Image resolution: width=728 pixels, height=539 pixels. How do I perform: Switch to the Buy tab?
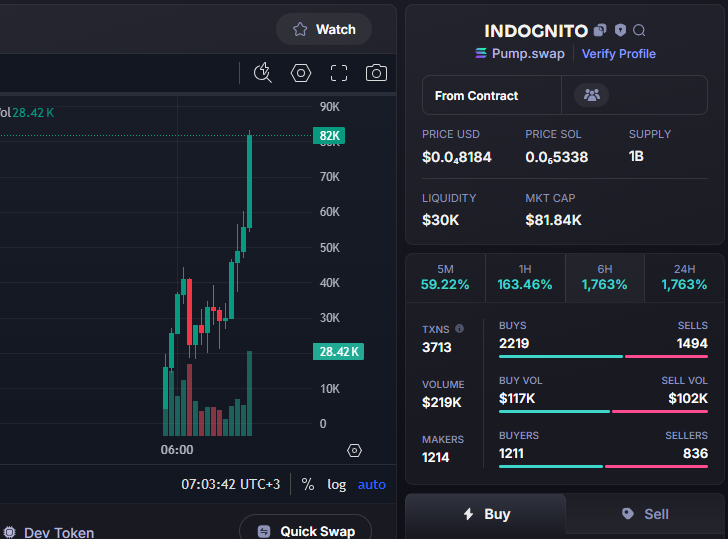tap(486, 514)
